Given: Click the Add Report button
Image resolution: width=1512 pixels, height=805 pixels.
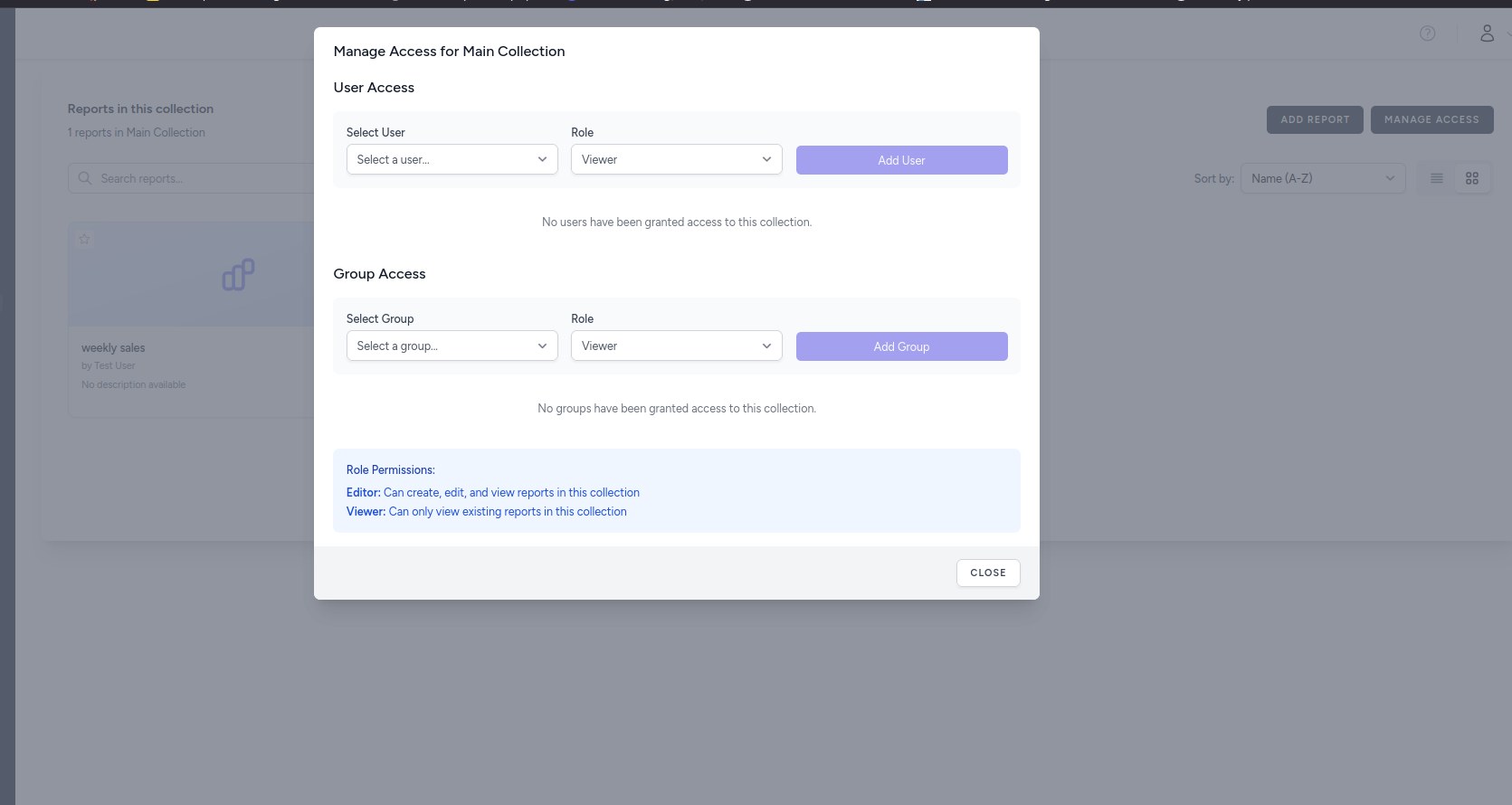Looking at the screenshot, I should click(1314, 119).
